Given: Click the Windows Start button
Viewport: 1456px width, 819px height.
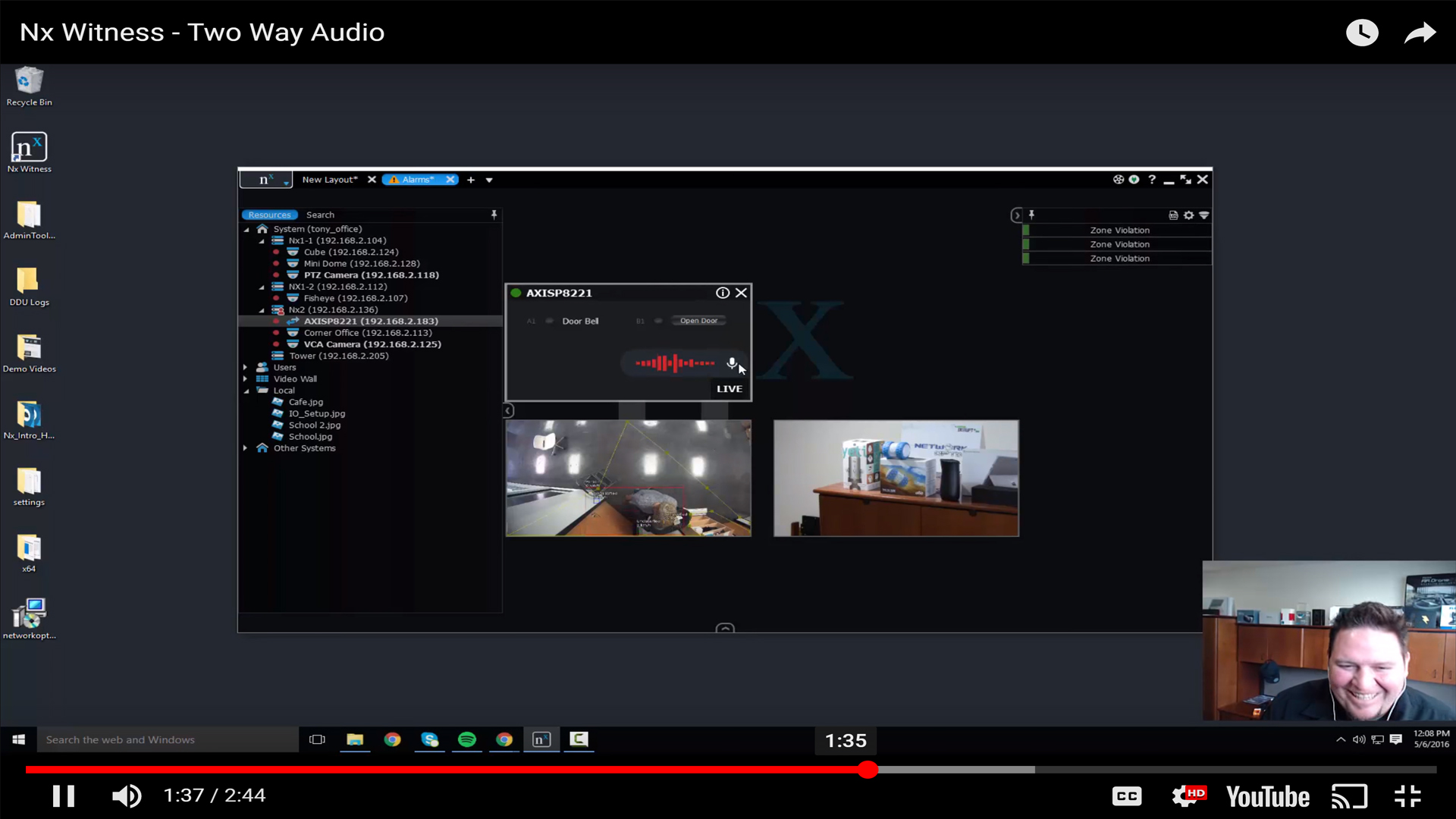Looking at the screenshot, I should (x=19, y=739).
